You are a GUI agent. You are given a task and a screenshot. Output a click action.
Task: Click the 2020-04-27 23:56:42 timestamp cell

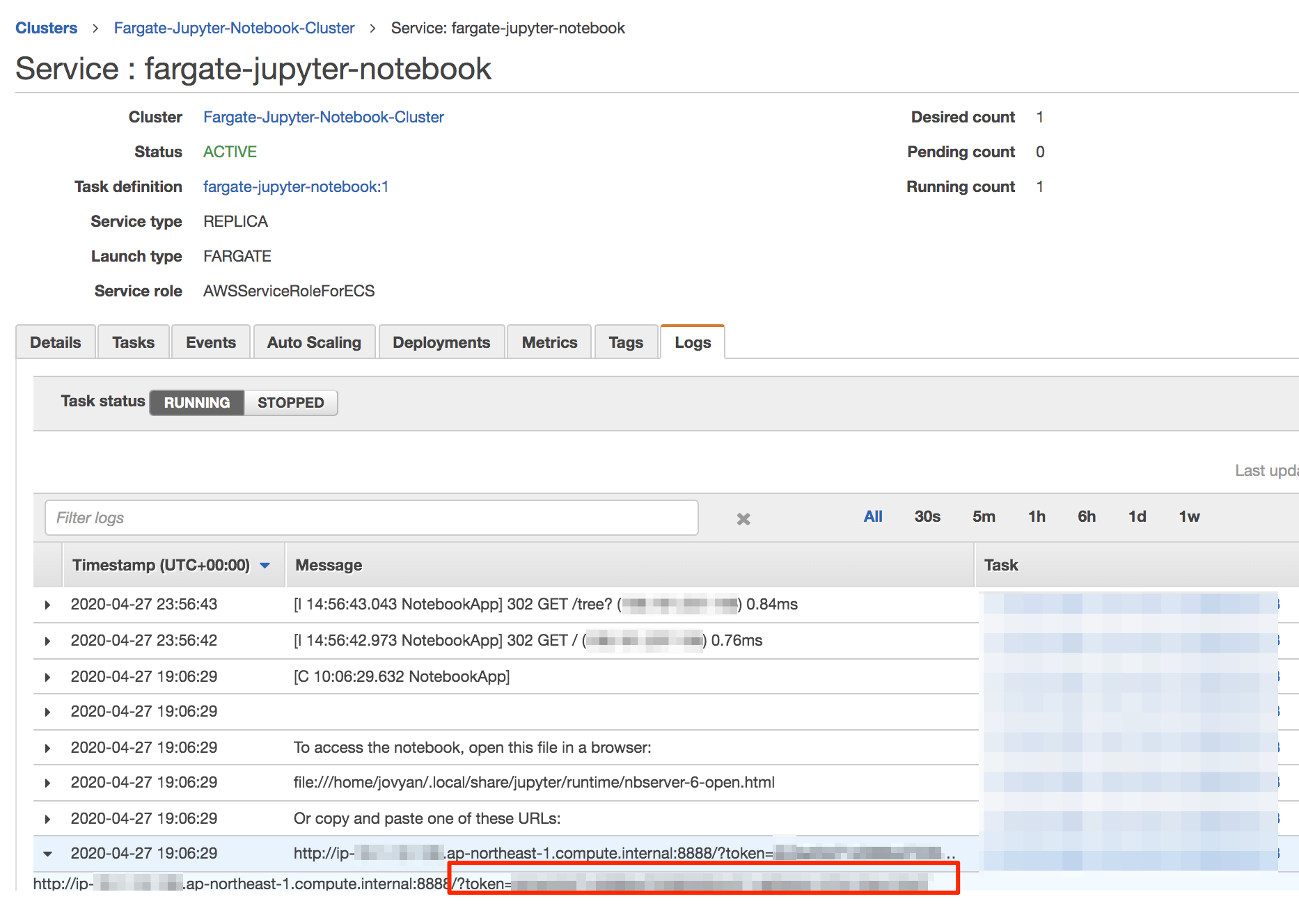point(144,640)
